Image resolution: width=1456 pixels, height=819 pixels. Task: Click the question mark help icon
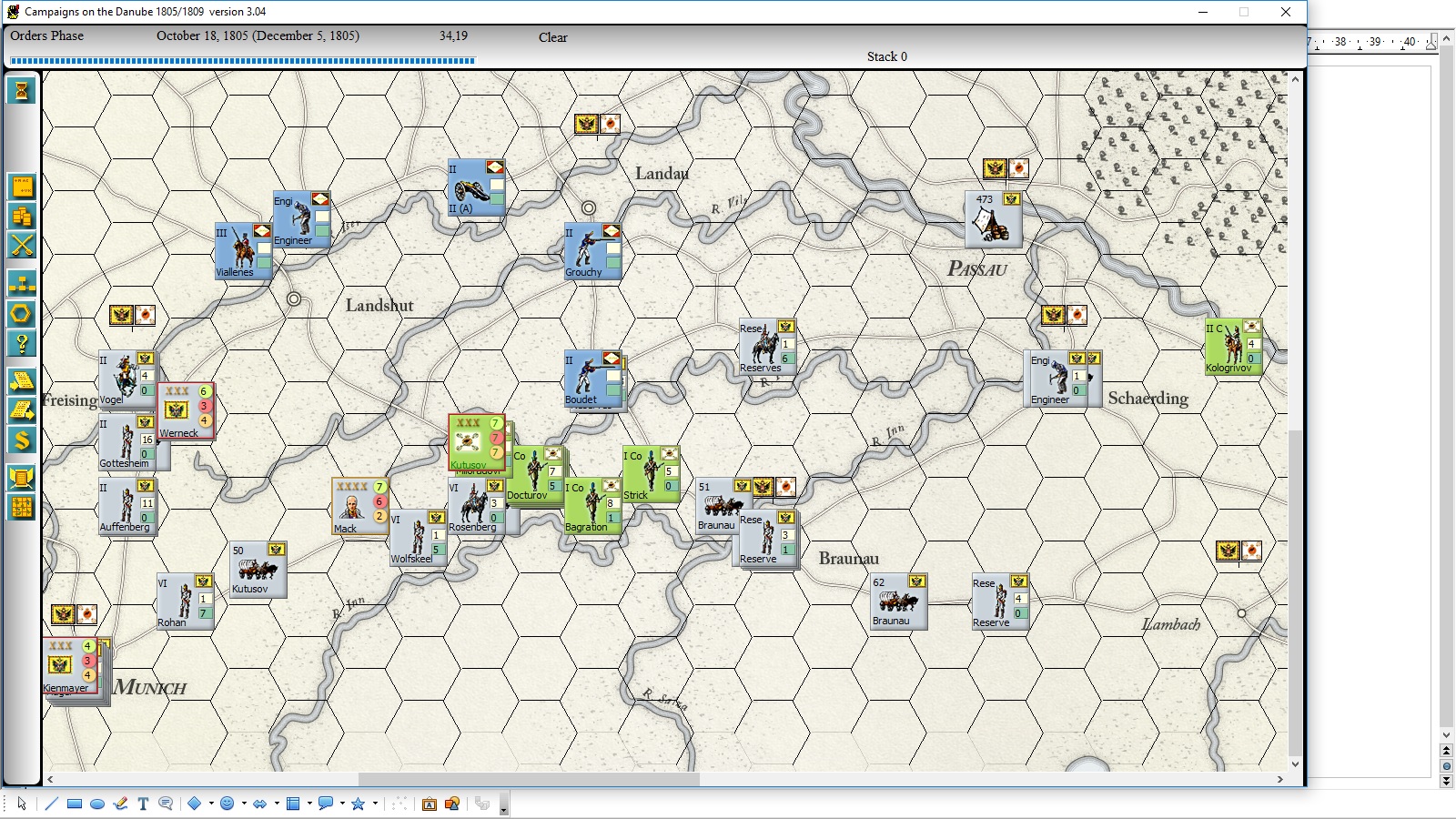coord(22,344)
